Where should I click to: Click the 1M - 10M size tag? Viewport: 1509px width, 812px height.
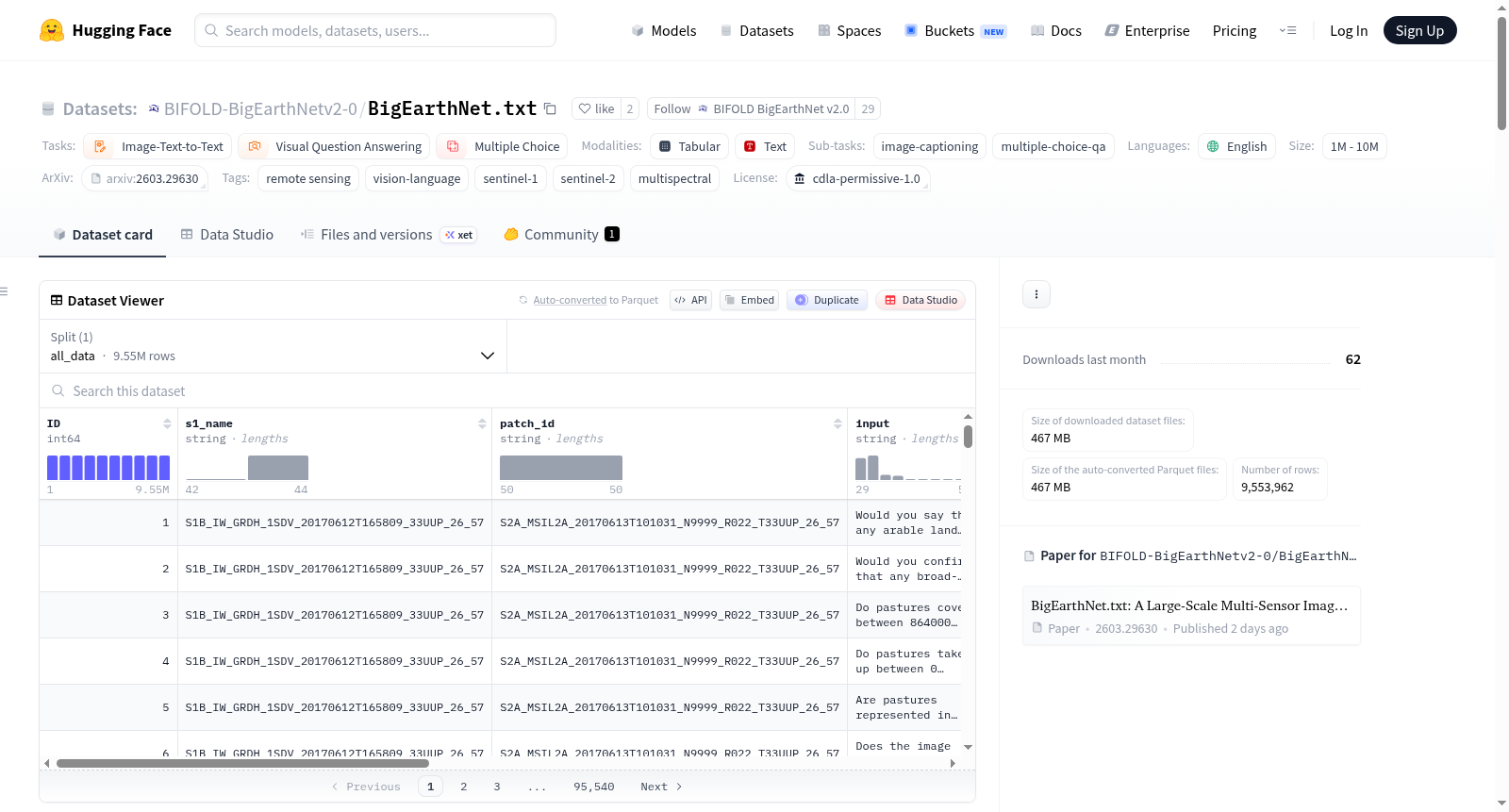coord(1354,146)
